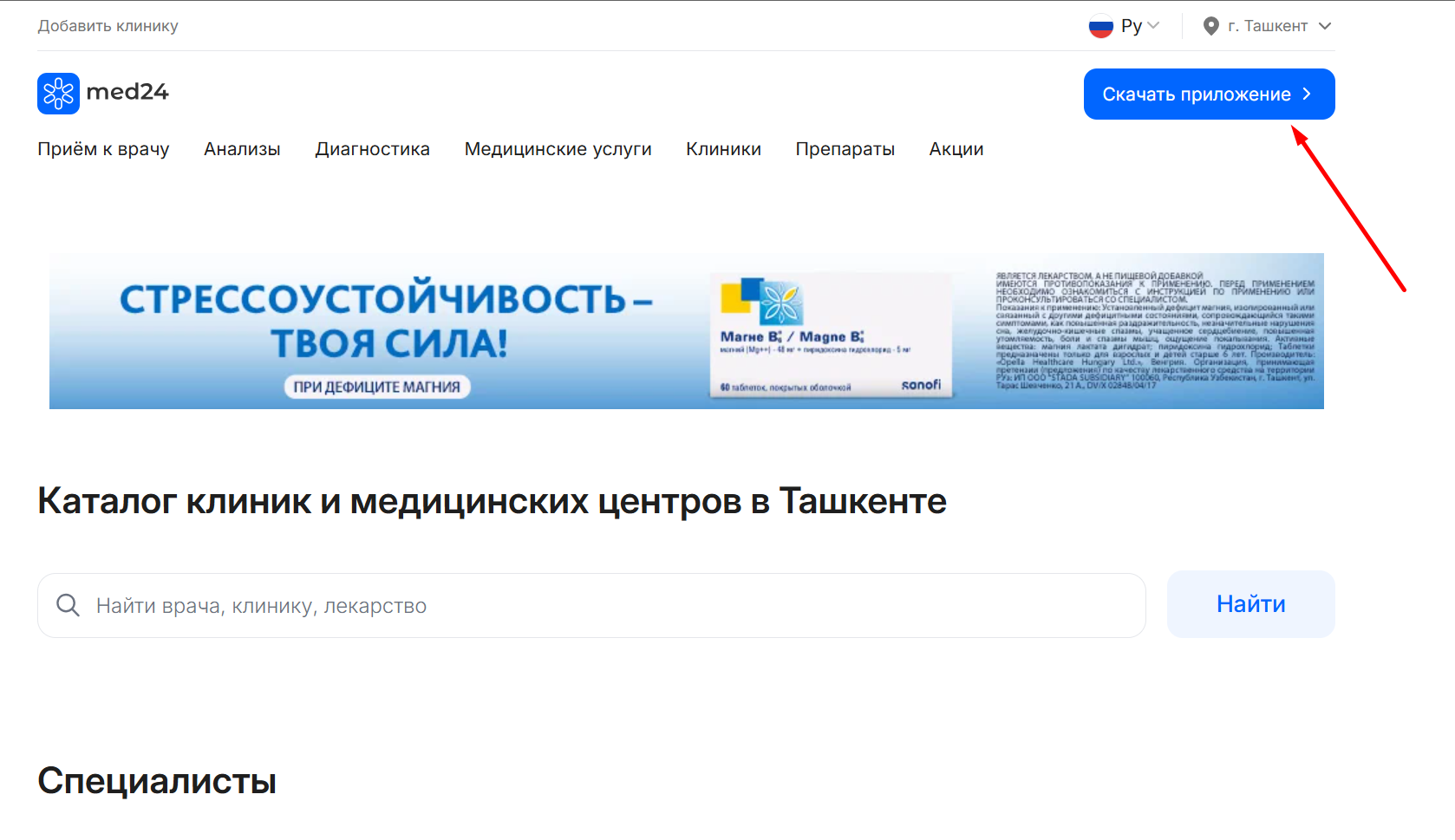Click the Скачать приложение button
Viewport: 1455px width, 840px height.
pyautogui.click(x=1209, y=94)
